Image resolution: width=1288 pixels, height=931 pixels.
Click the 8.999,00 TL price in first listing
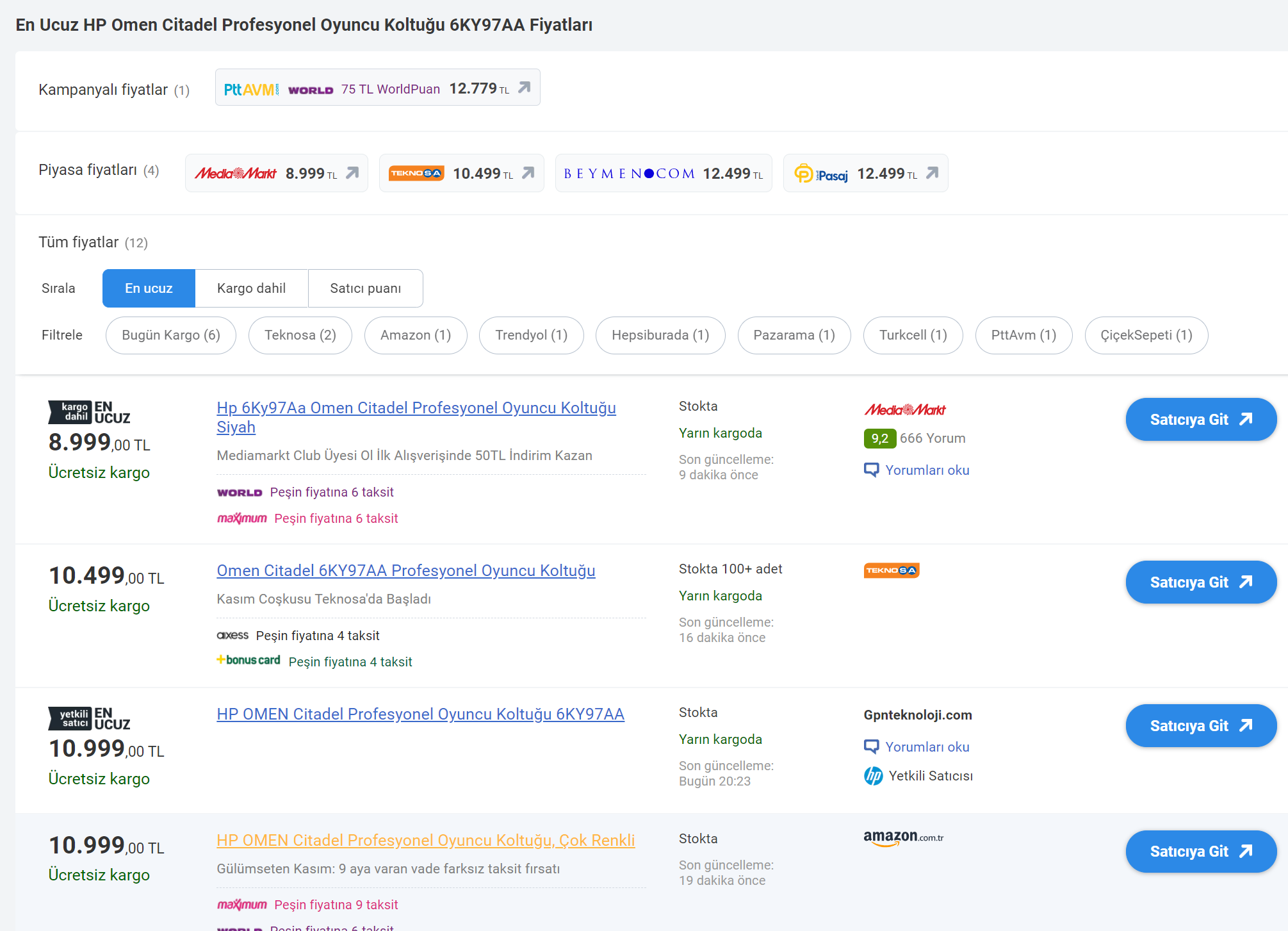[99, 443]
